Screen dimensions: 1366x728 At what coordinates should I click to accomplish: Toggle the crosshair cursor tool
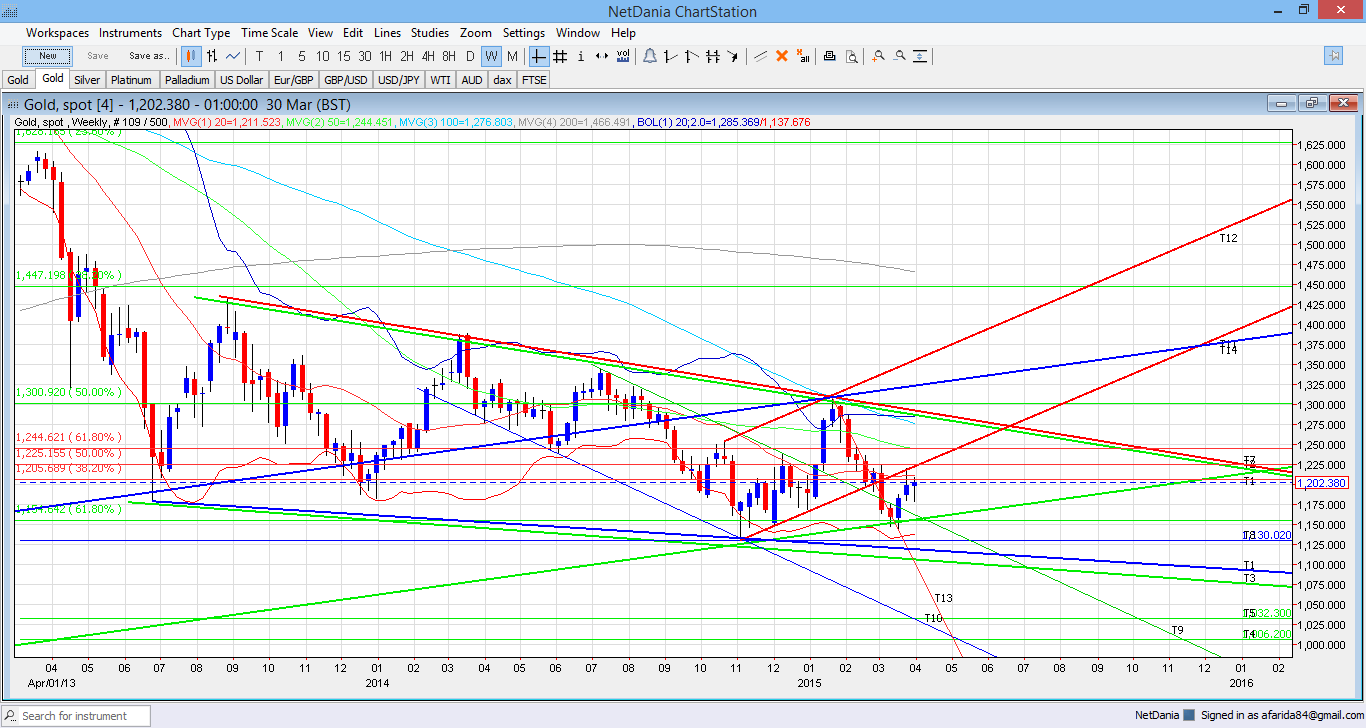pos(539,56)
